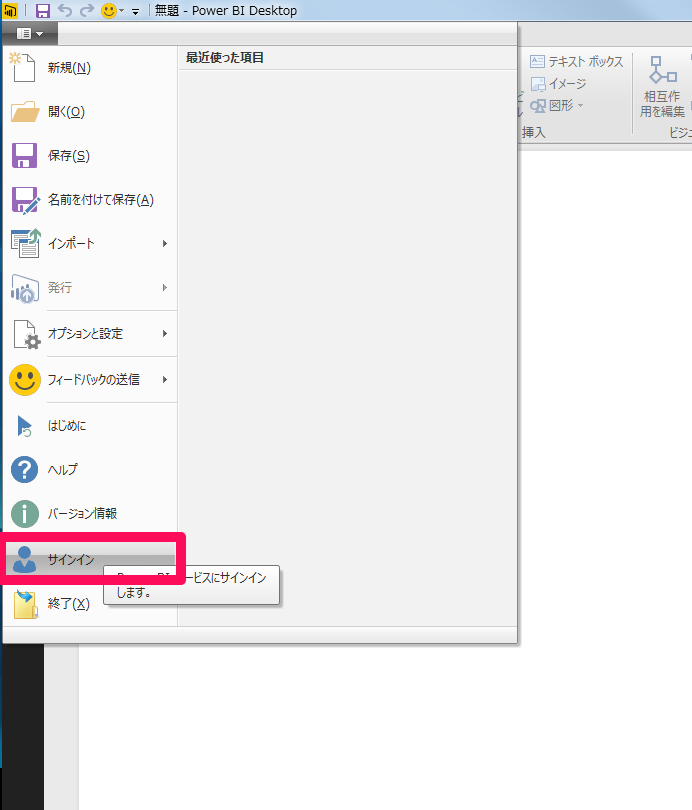This screenshot has width=692, height=810.
Task: Click the new document icon beside 新規
Action: click(x=23, y=67)
